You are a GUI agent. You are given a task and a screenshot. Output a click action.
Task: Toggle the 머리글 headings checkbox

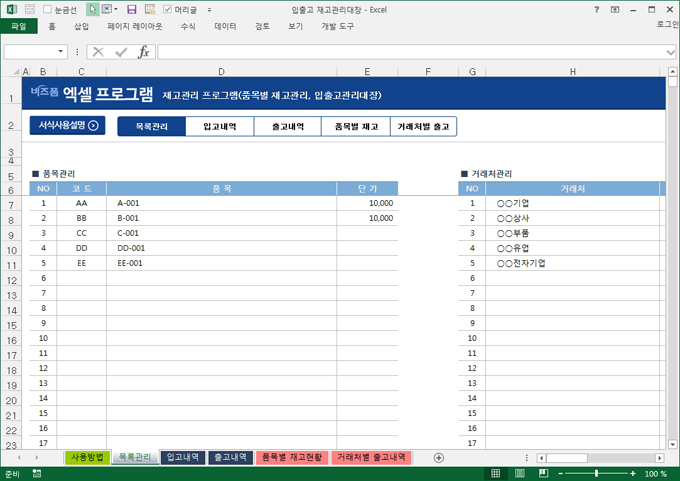point(167,9)
